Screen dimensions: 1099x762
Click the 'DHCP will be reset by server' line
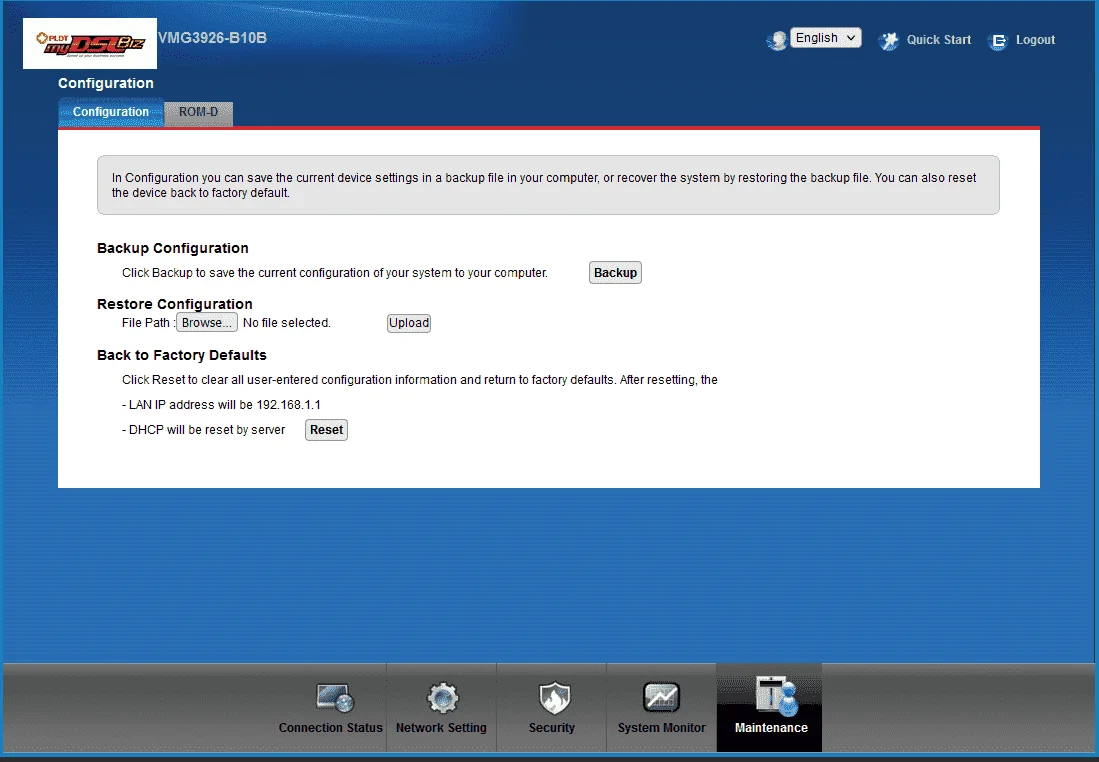[x=203, y=430]
